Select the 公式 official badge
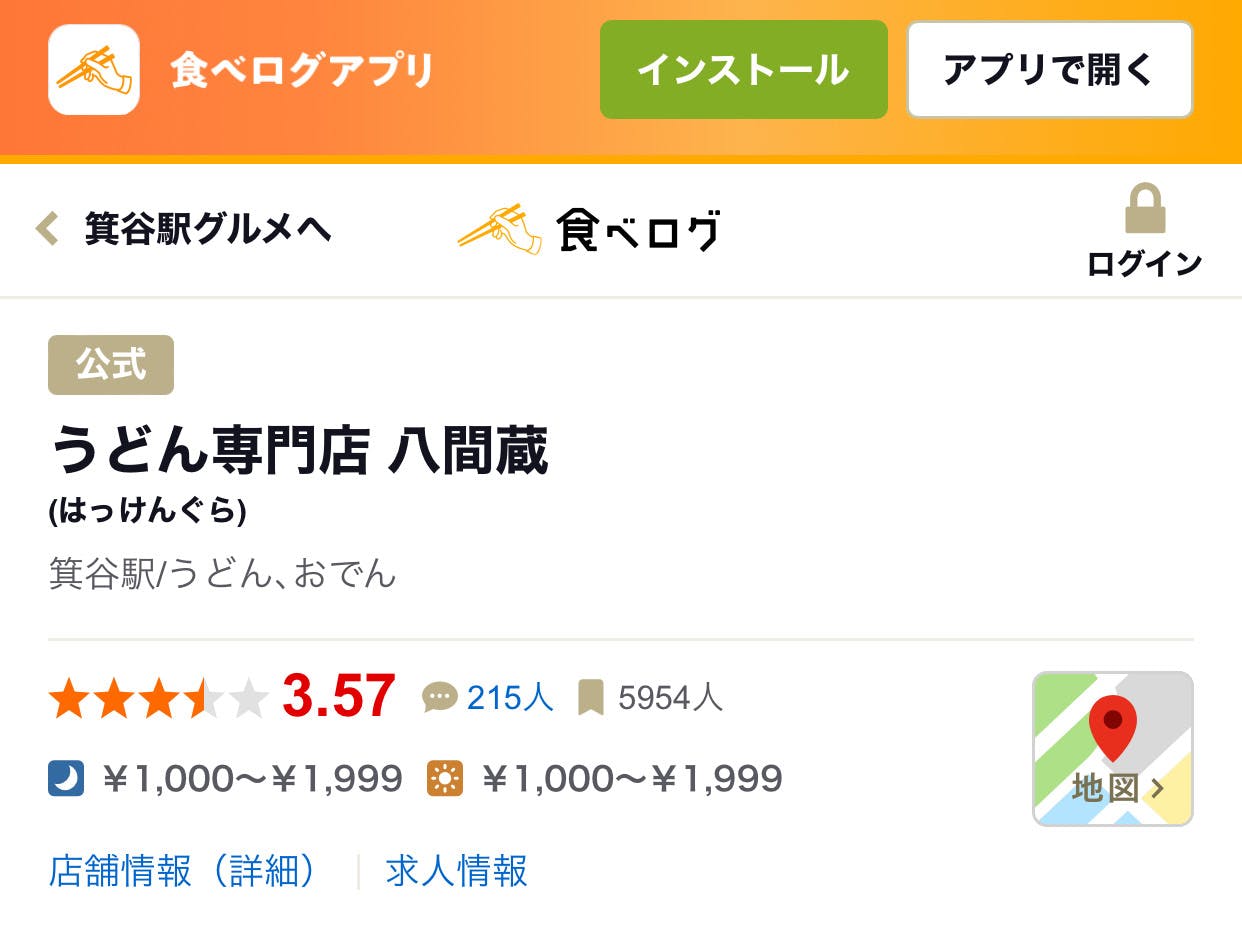This screenshot has width=1242, height=939. pyautogui.click(x=111, y=365)
